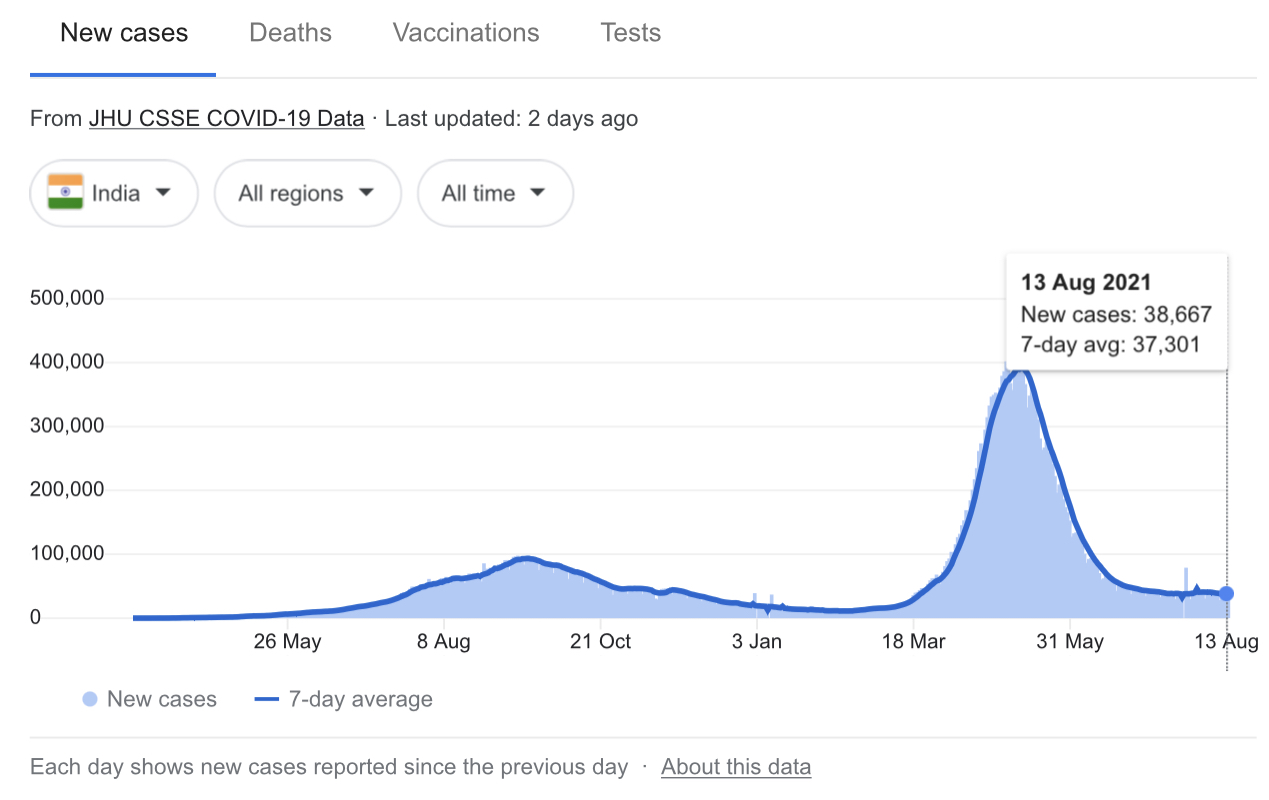
Task: Click the 13 Aug 2021 tooltip box
Action: pyautogui.click(x=1116, y=314)
